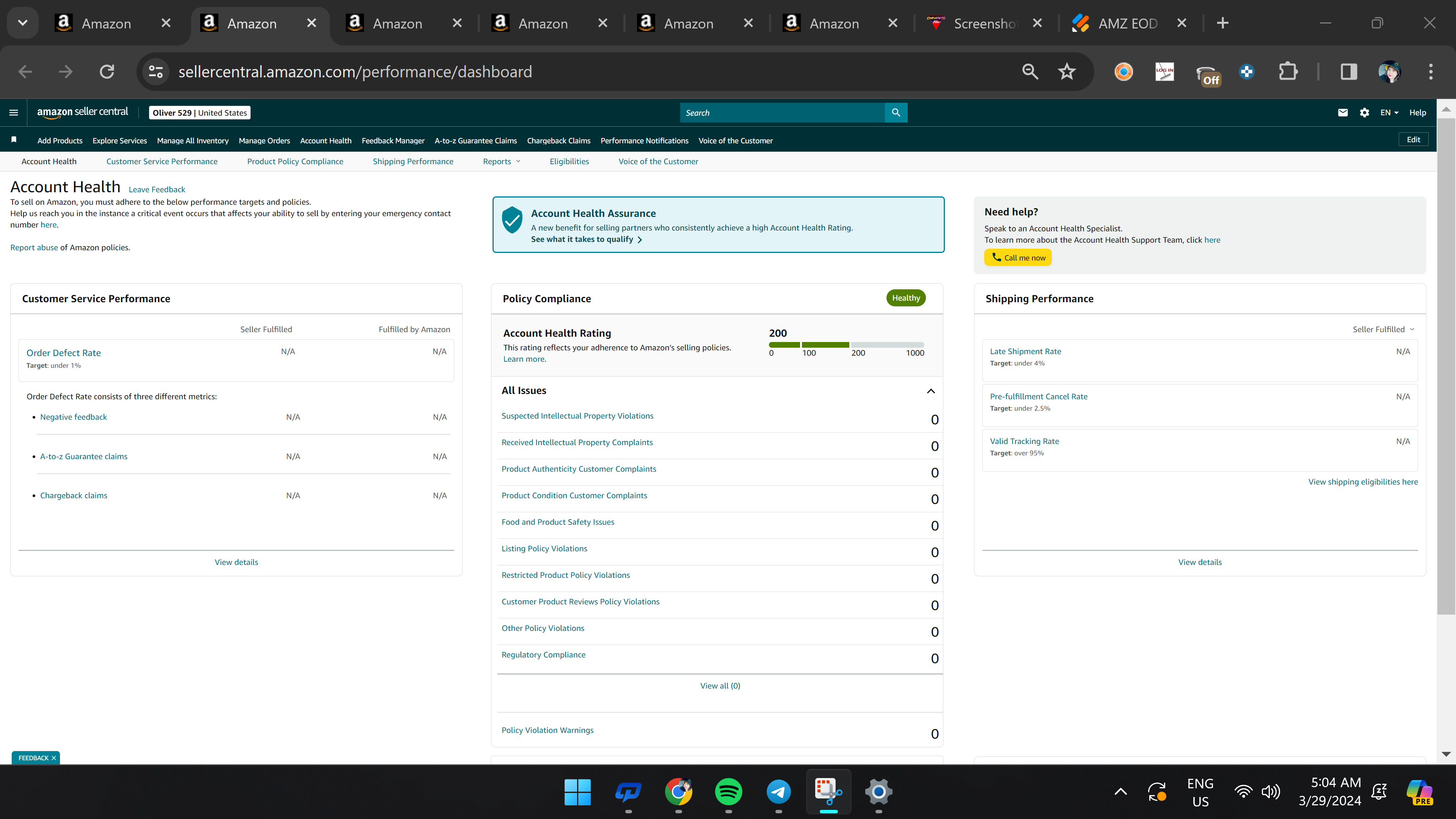Click the blue cross extension icon

1247,72
